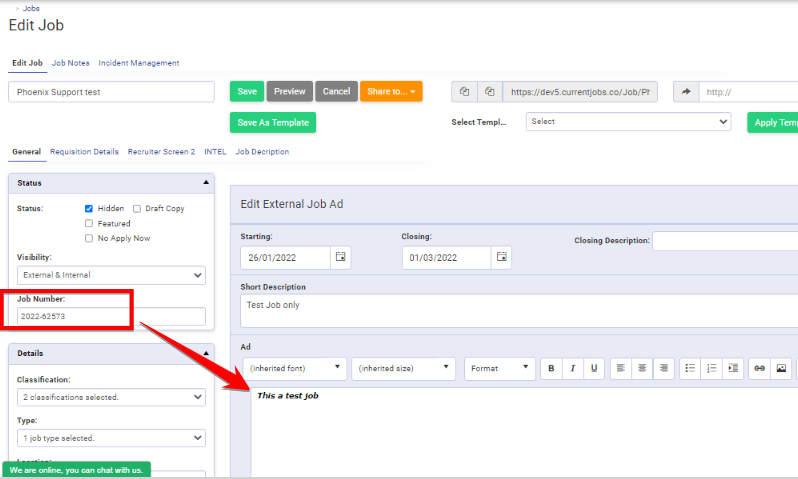Screen dimensions: 798x479
Task: Insert hyperlink in Ad editor
Action: click(759, 368)
